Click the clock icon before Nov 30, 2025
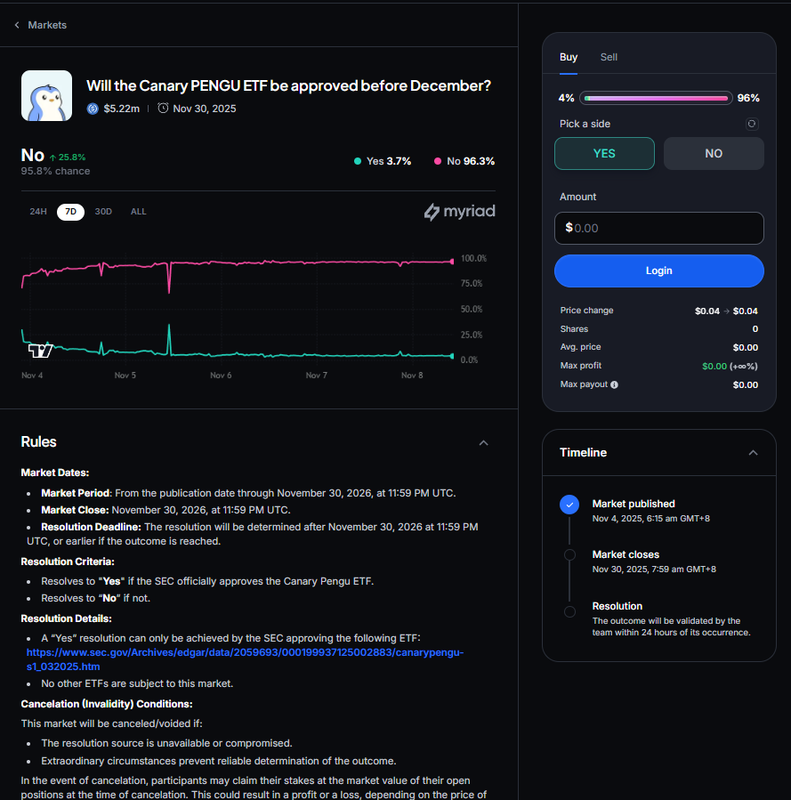This screenshot has height=800, width=791. pyautogui.click(x=163, y=108)
